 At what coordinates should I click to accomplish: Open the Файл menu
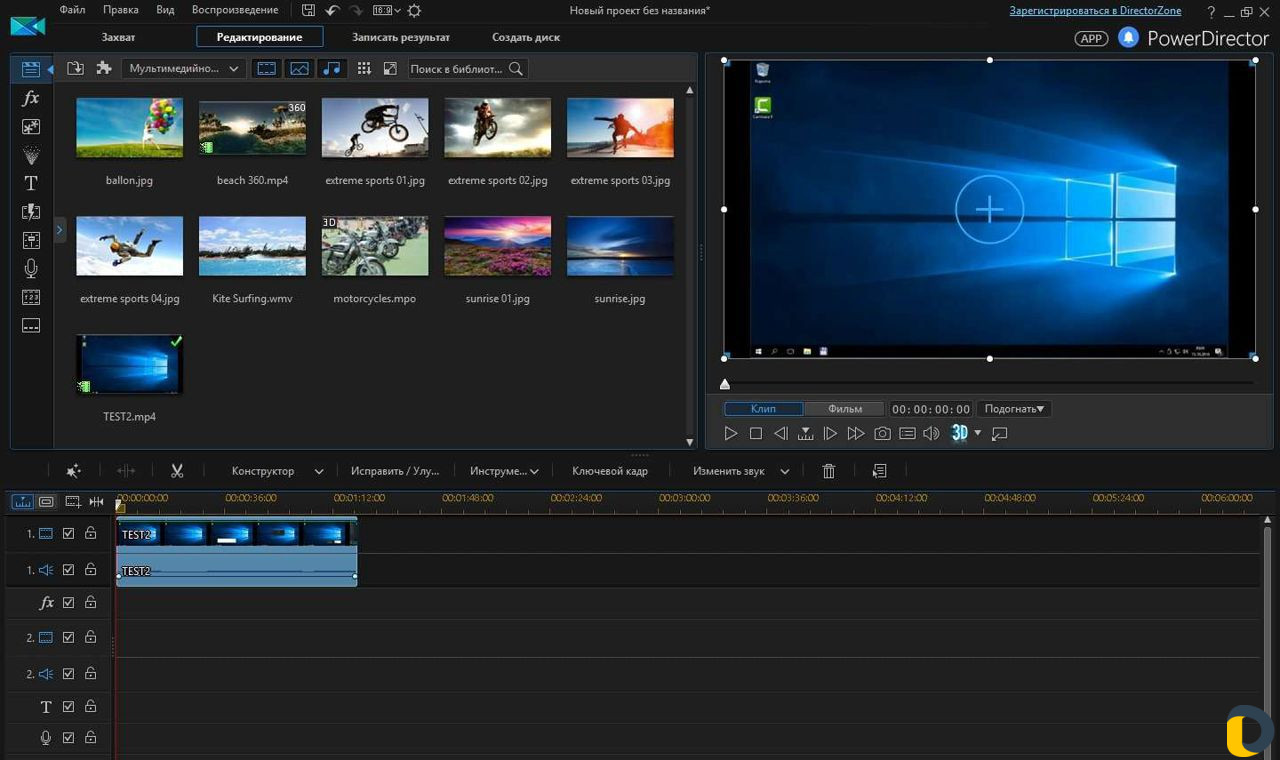pyautogui.click(x=72, y=10)
